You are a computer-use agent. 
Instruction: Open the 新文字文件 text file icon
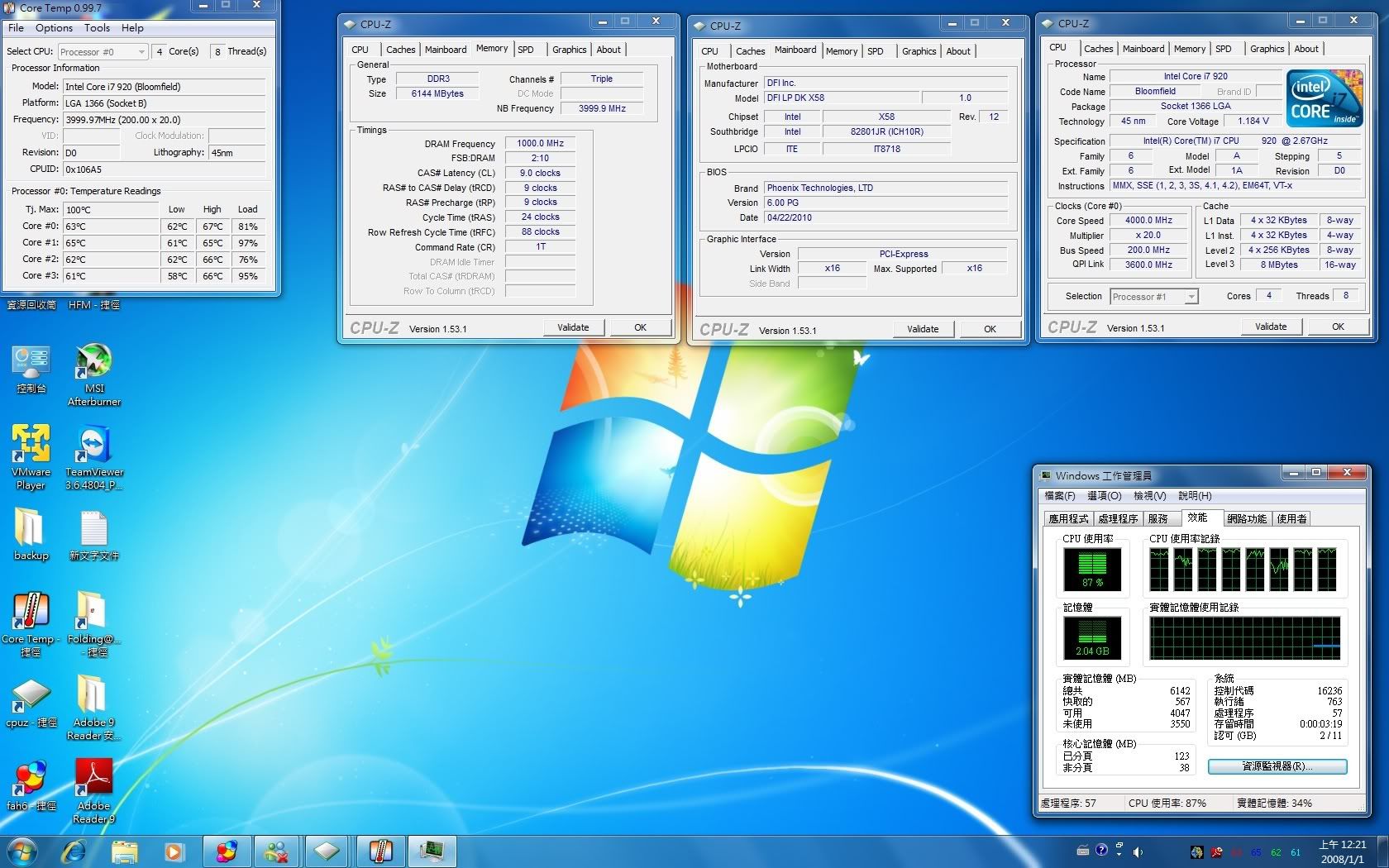point(94,534)
